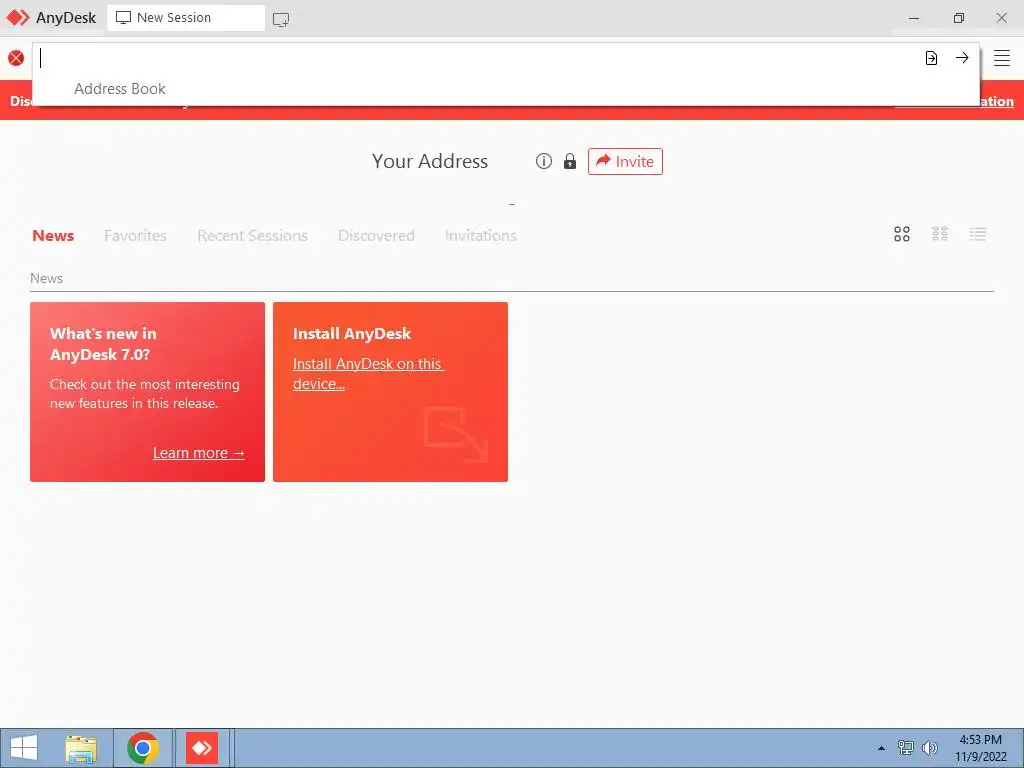The height and width of the screenshot is (768, 1024).
Task: Click the taskbar clock showing 4:53 PM
Action: (980, 748)
